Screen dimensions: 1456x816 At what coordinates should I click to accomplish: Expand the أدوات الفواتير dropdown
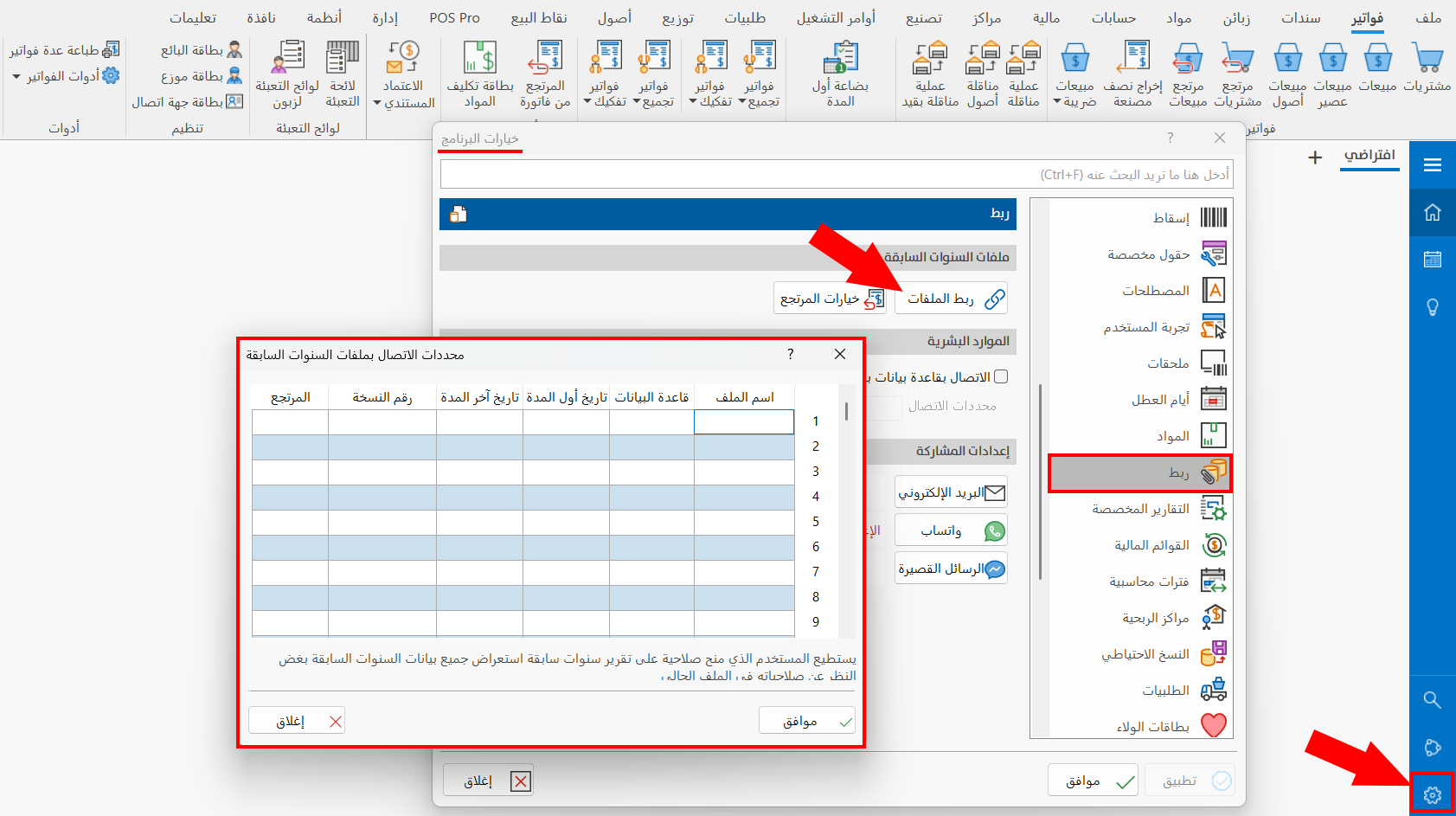(x=16, y=76)
